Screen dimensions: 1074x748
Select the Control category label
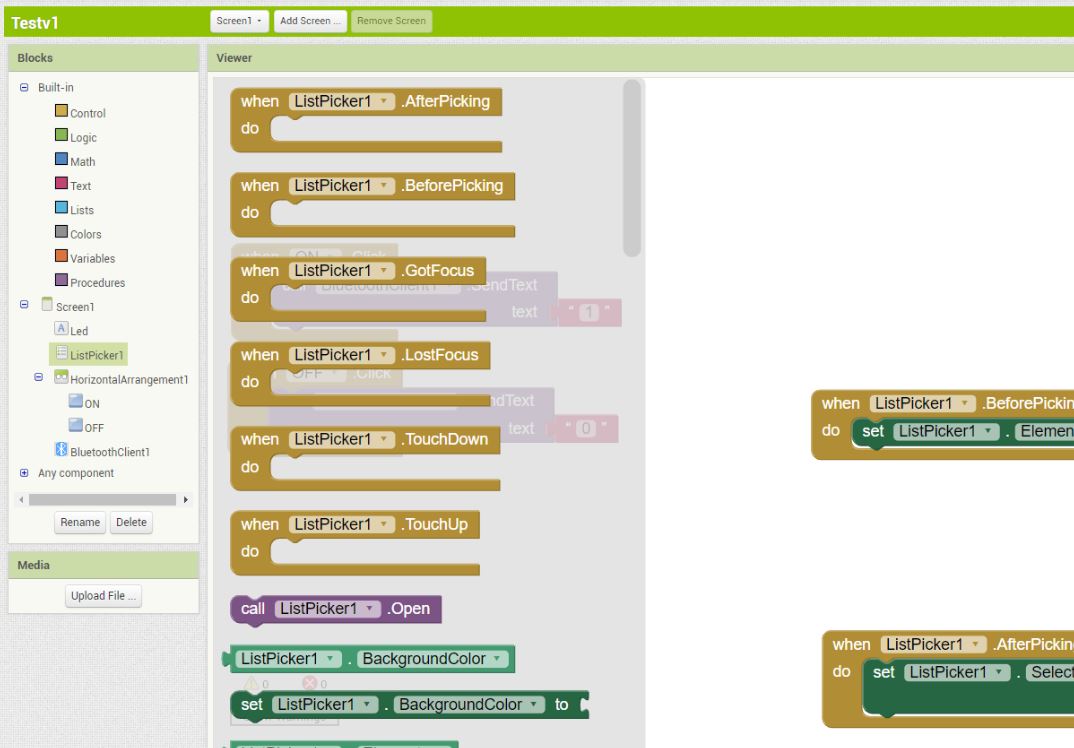(x=88, y=113)
